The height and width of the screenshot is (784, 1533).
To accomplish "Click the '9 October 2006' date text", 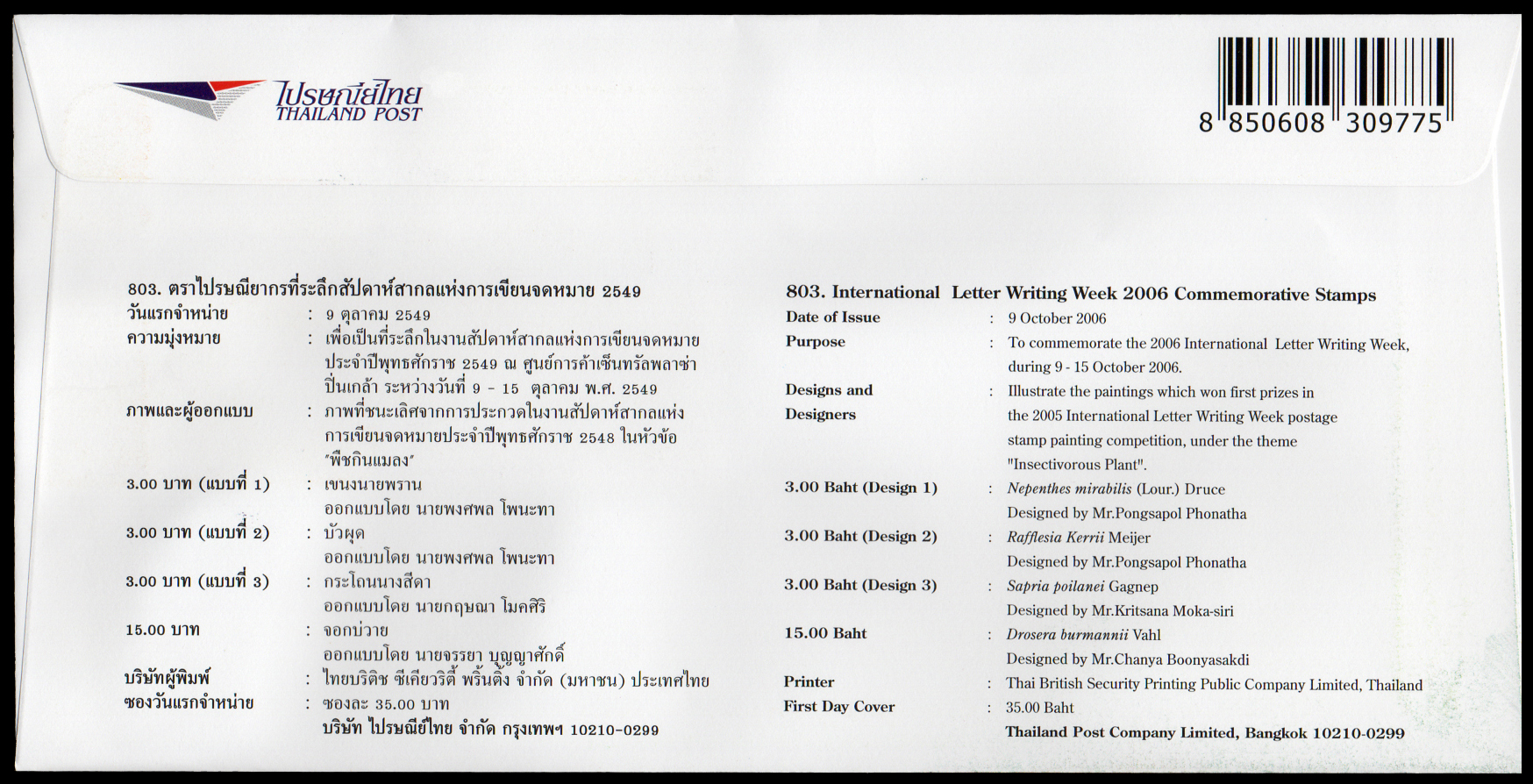I will (1057, 318).
